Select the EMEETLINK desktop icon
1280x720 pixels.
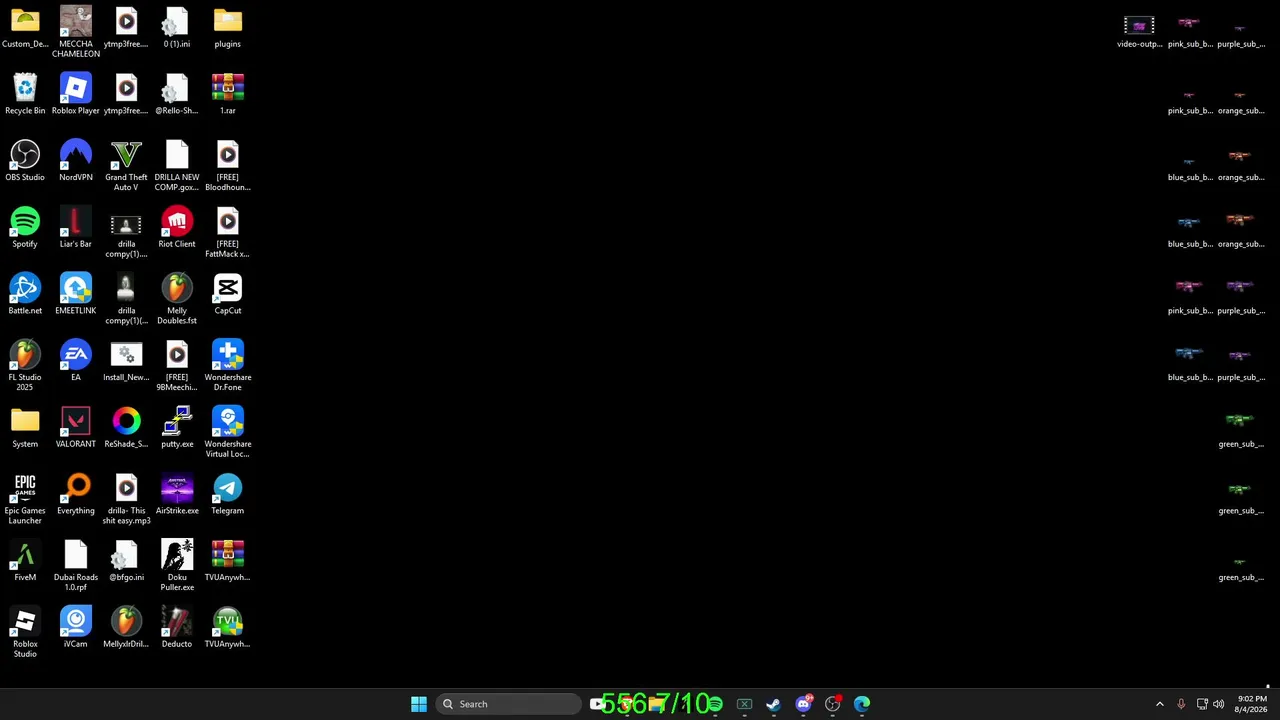point(76,294)
